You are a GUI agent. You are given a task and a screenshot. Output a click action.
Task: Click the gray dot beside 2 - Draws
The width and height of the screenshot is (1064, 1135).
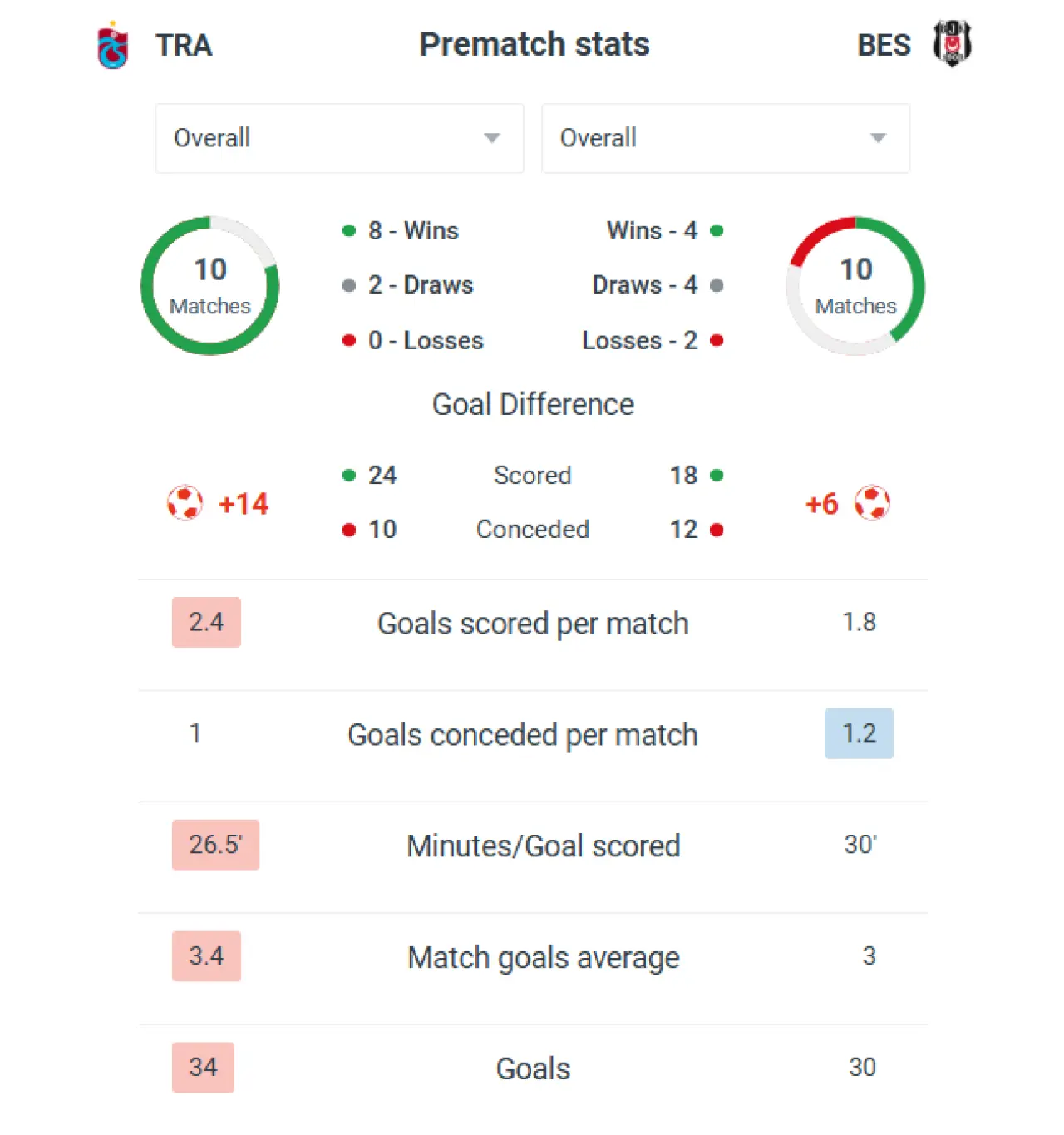tap(349, 285)
